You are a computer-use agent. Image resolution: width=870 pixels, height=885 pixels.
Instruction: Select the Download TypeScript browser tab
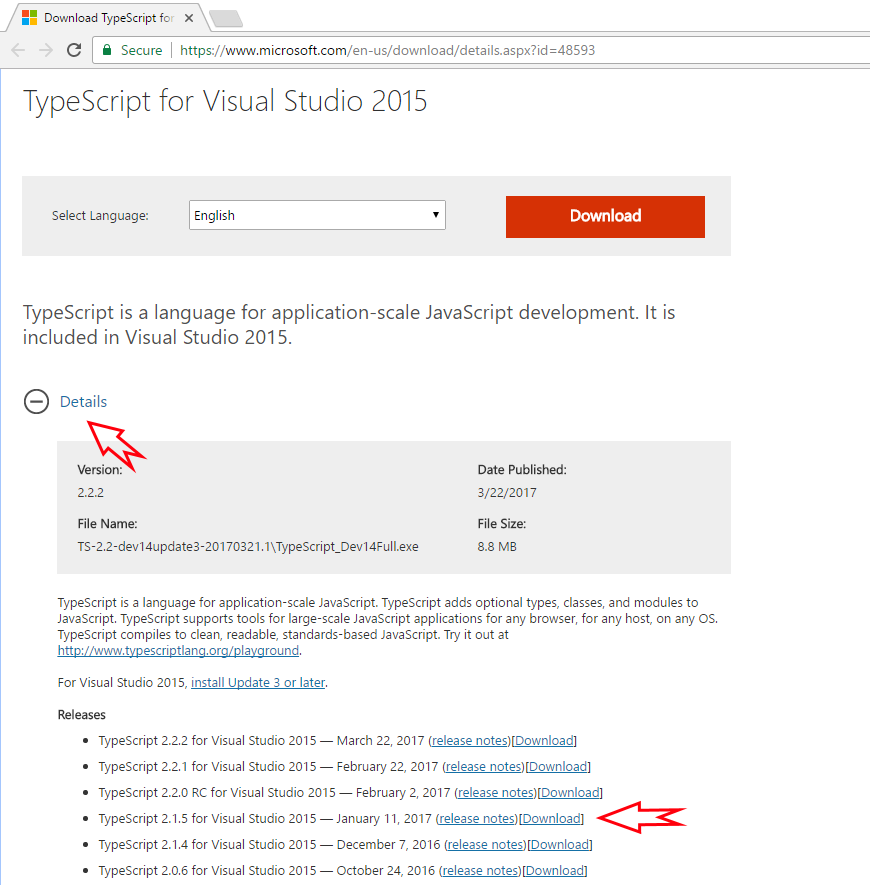pyautogui.click(x=105, y=18)
